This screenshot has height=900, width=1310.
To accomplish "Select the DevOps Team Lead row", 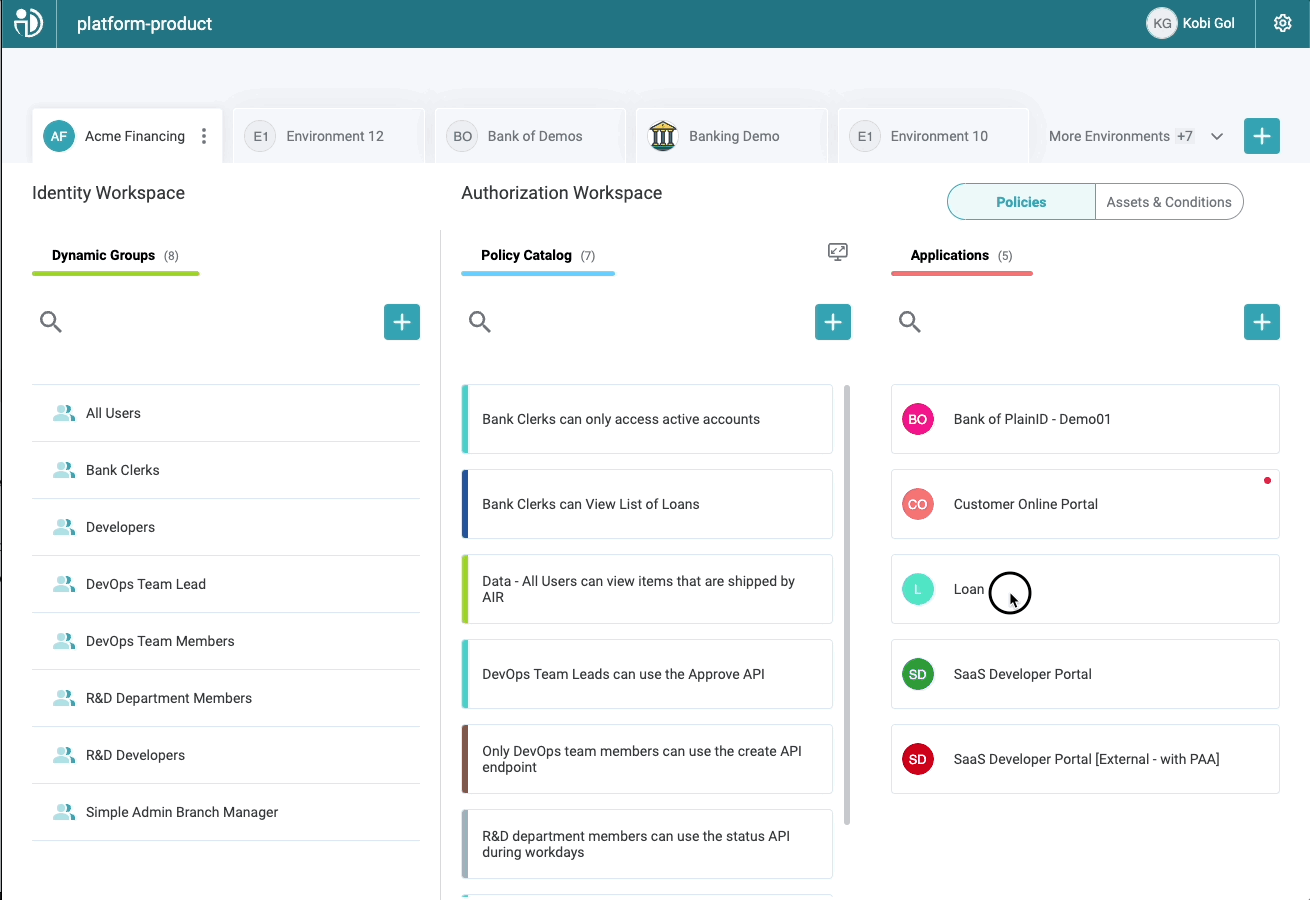I will 226,584.
